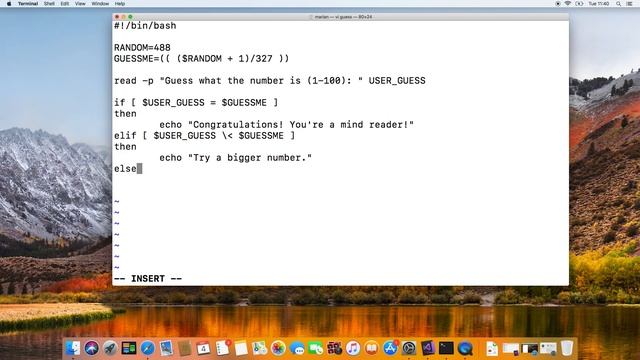Open the Help menu
Viewport: 640px width, 360px height.
(120, 4)
